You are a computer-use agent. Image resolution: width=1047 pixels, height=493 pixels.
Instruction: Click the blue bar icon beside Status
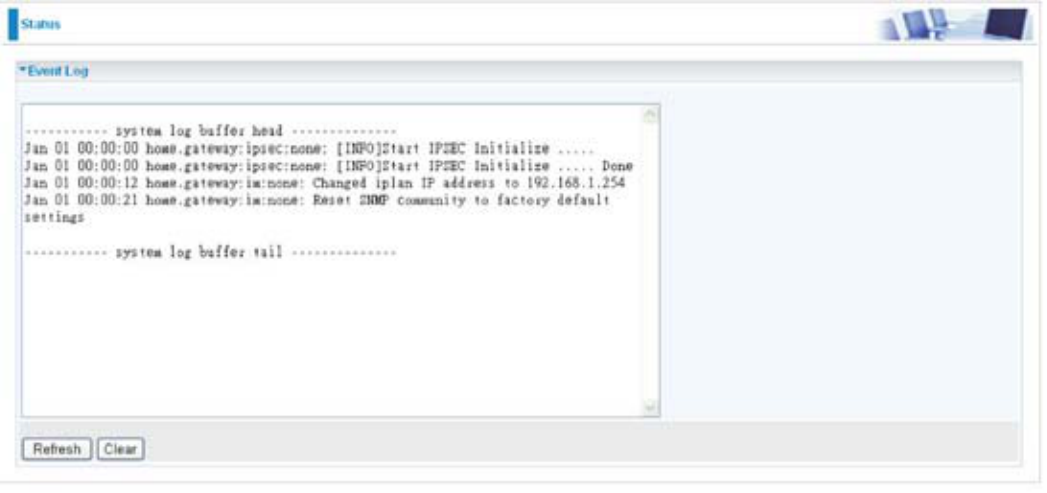(13, 24)
